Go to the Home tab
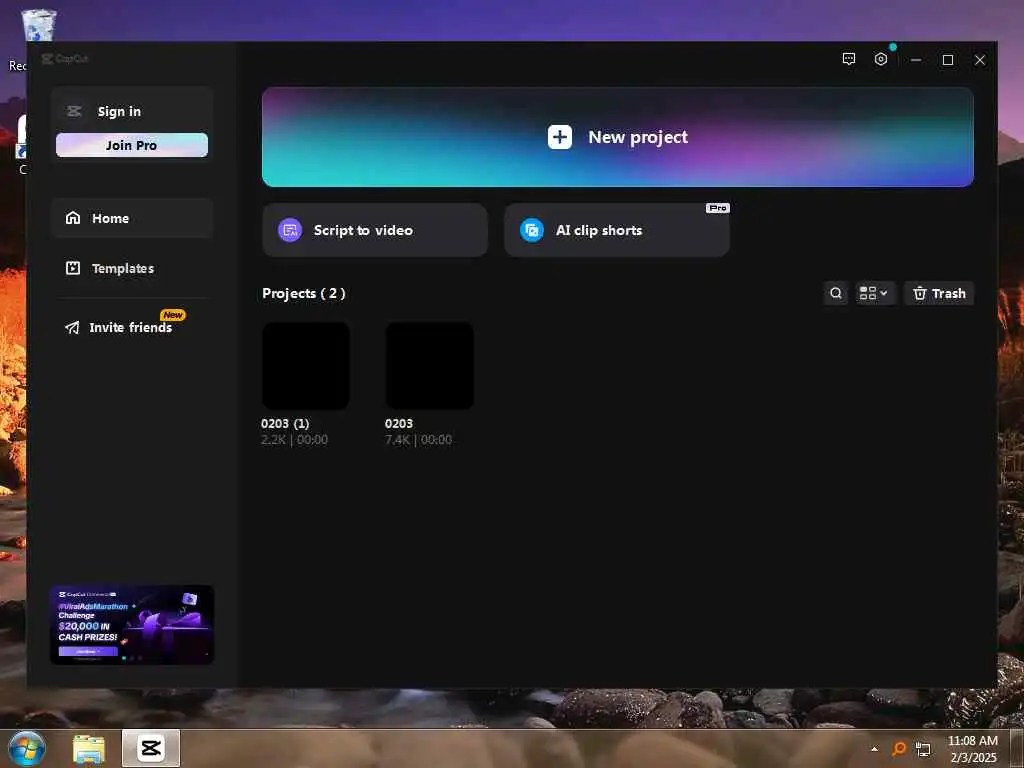 (x=132, y=218)
